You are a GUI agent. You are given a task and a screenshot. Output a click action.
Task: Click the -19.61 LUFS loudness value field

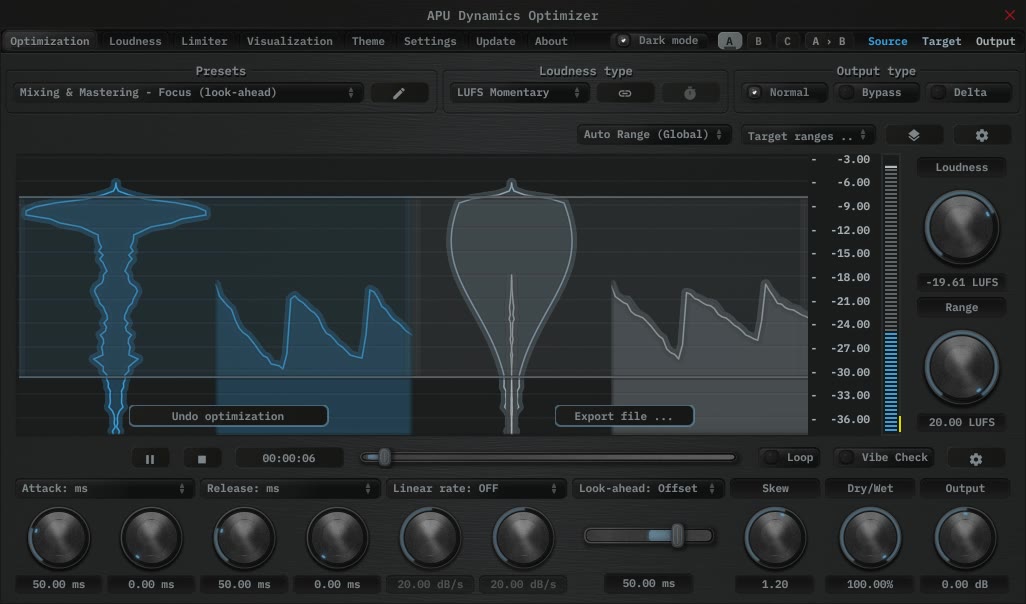(961, 282)
